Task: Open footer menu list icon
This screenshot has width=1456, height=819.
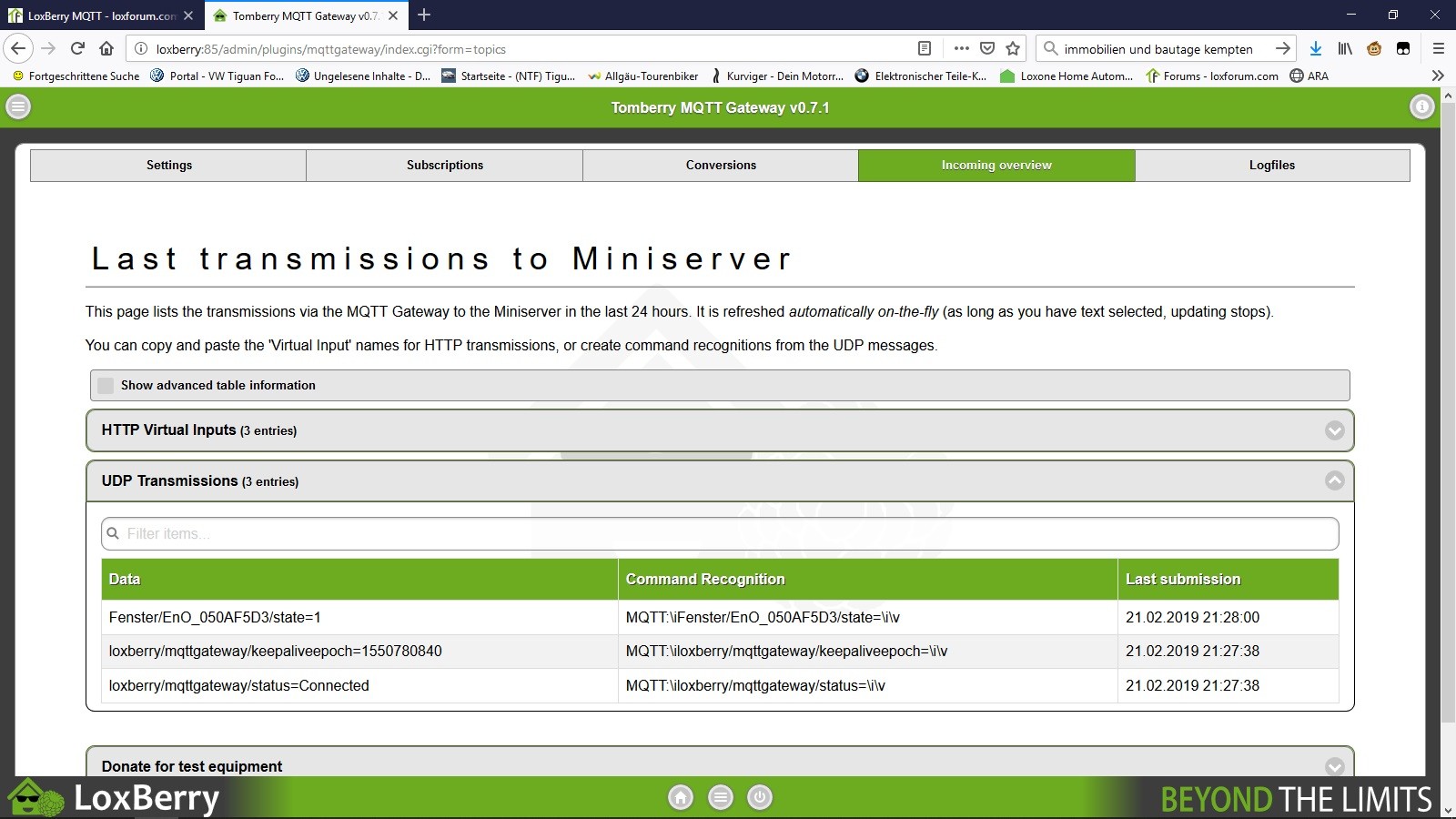Action: [x=721, y=798]
